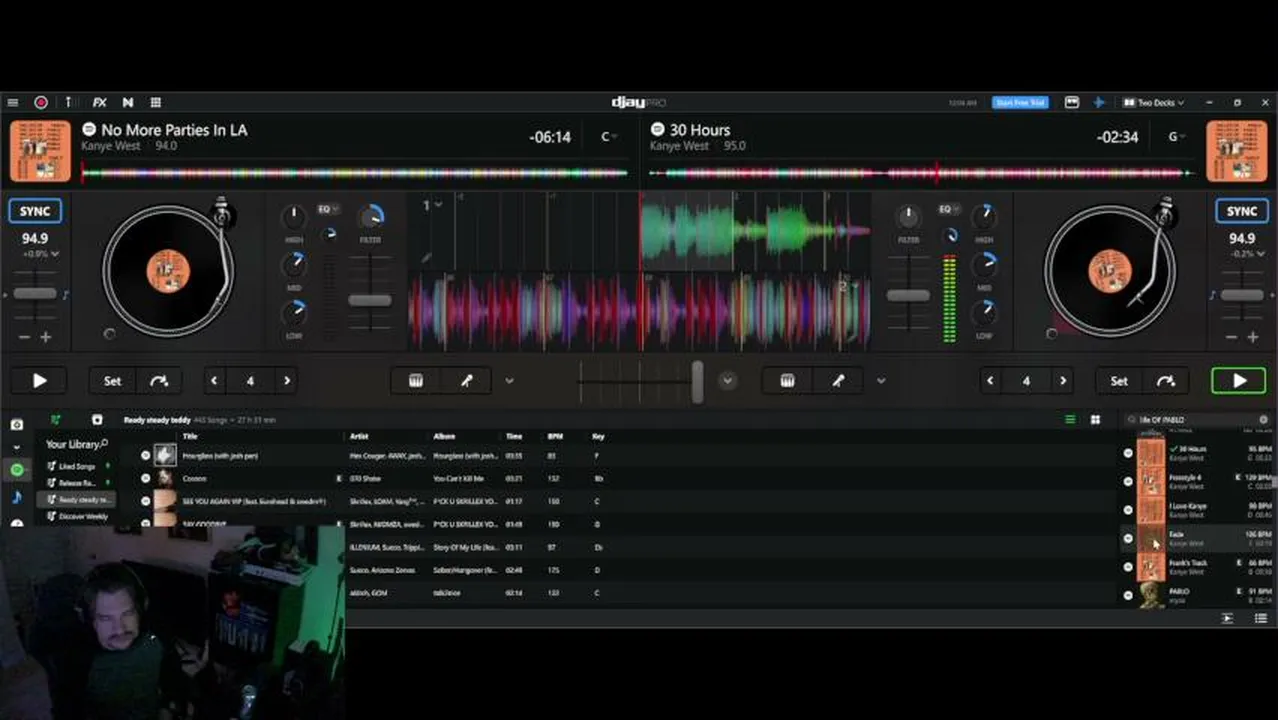Click Set cue on right deck
This screenshot has height=720, width=1278.
(1119, 381)
